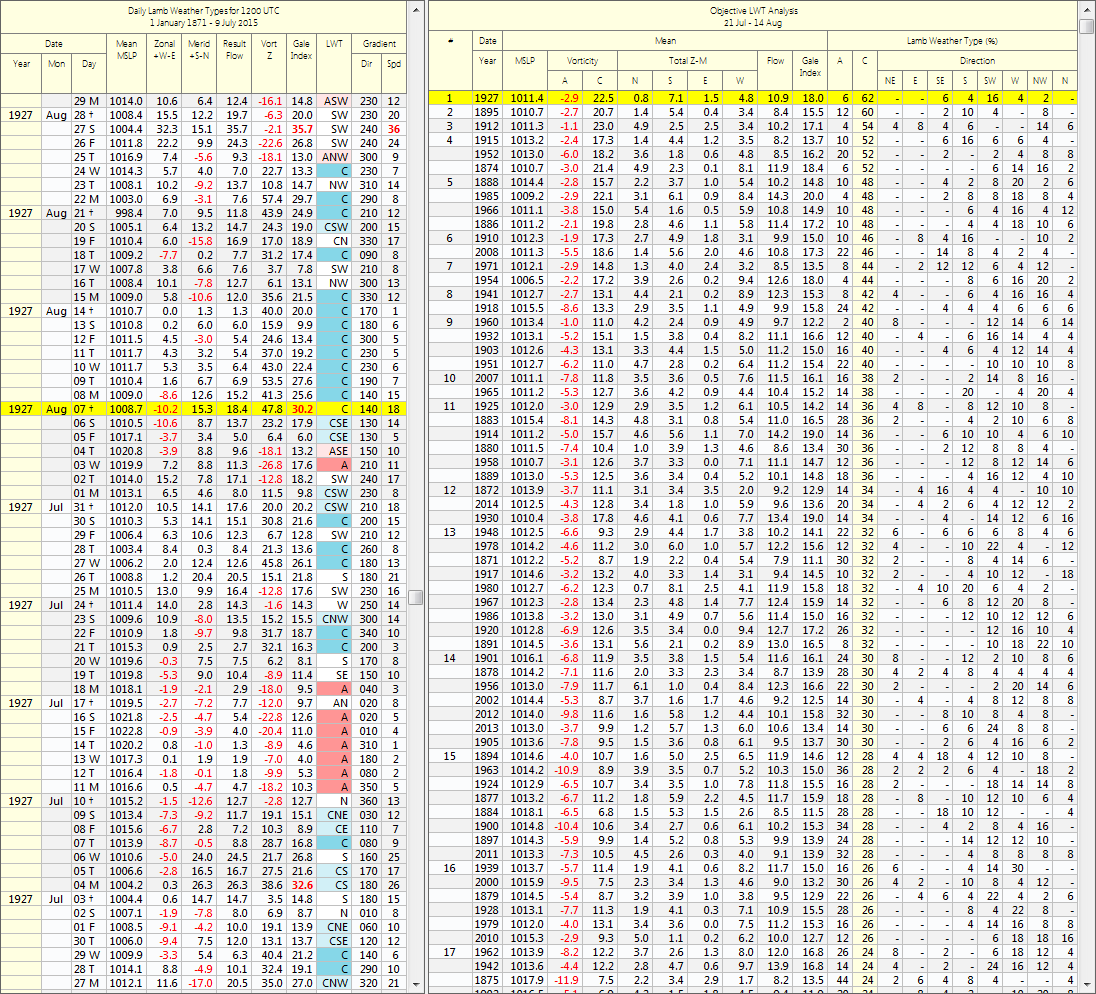Click the red 35.7 gale index value
This screenshot has width=1096, height=994.
301,129
